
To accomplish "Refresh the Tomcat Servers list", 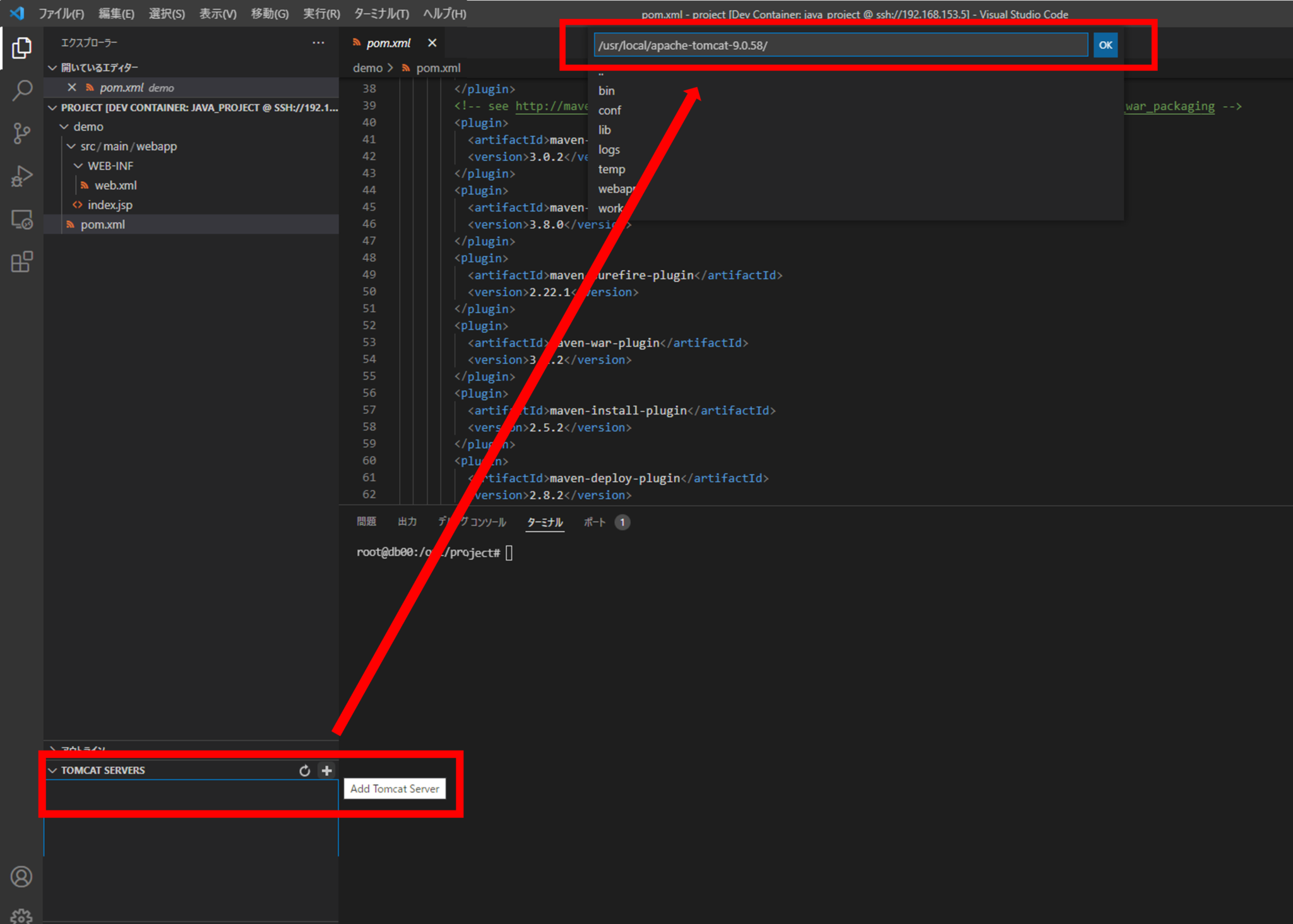I will click(x=305, y=771).
